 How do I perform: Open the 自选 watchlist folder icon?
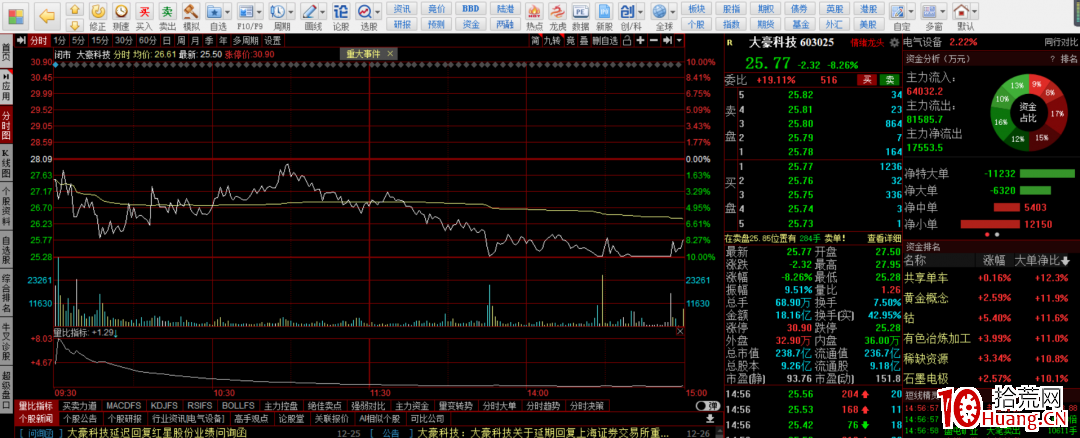pyautogui.click(x=214, y=11)
